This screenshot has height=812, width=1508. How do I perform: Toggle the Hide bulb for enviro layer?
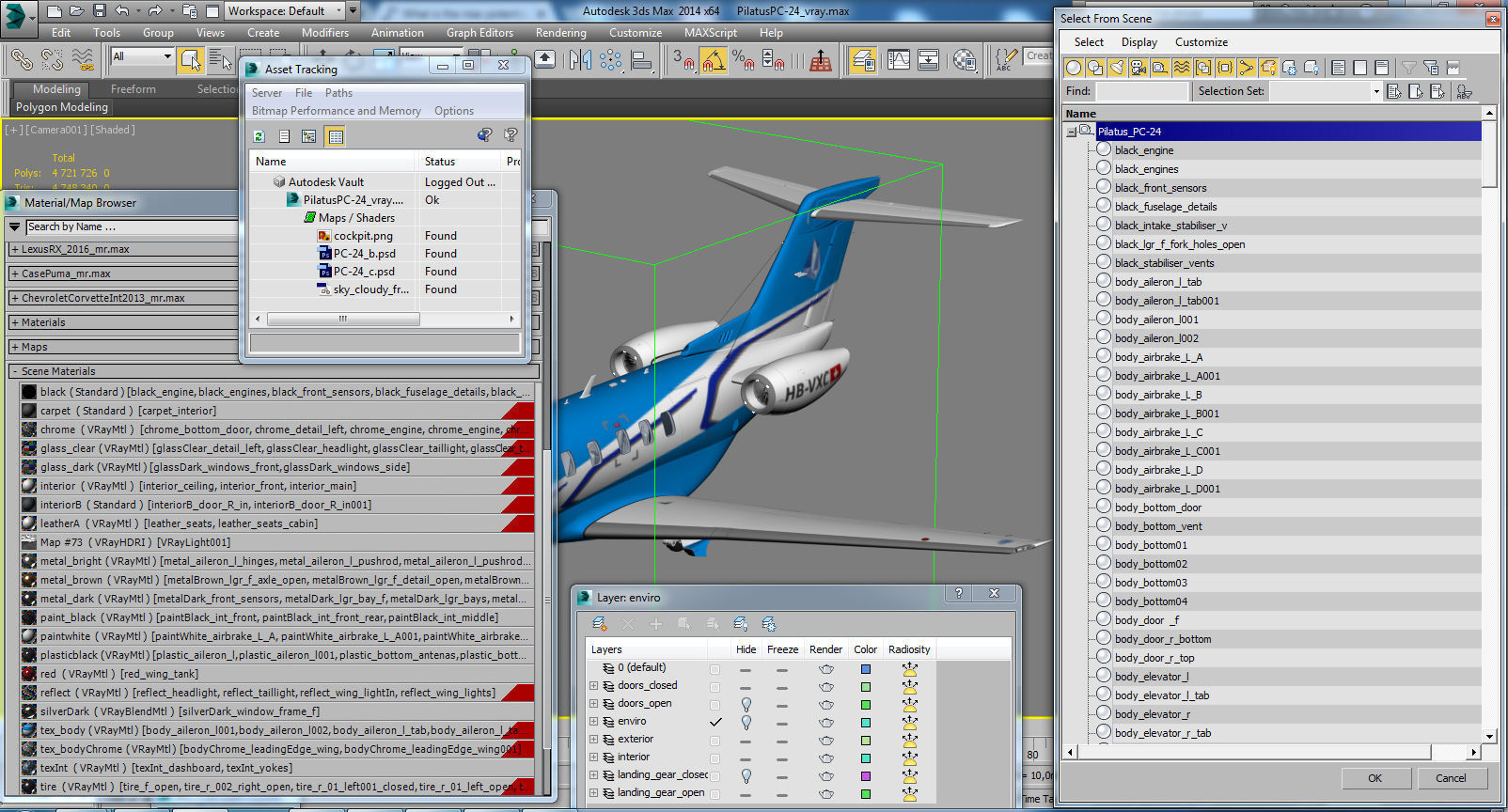[746, 722]
